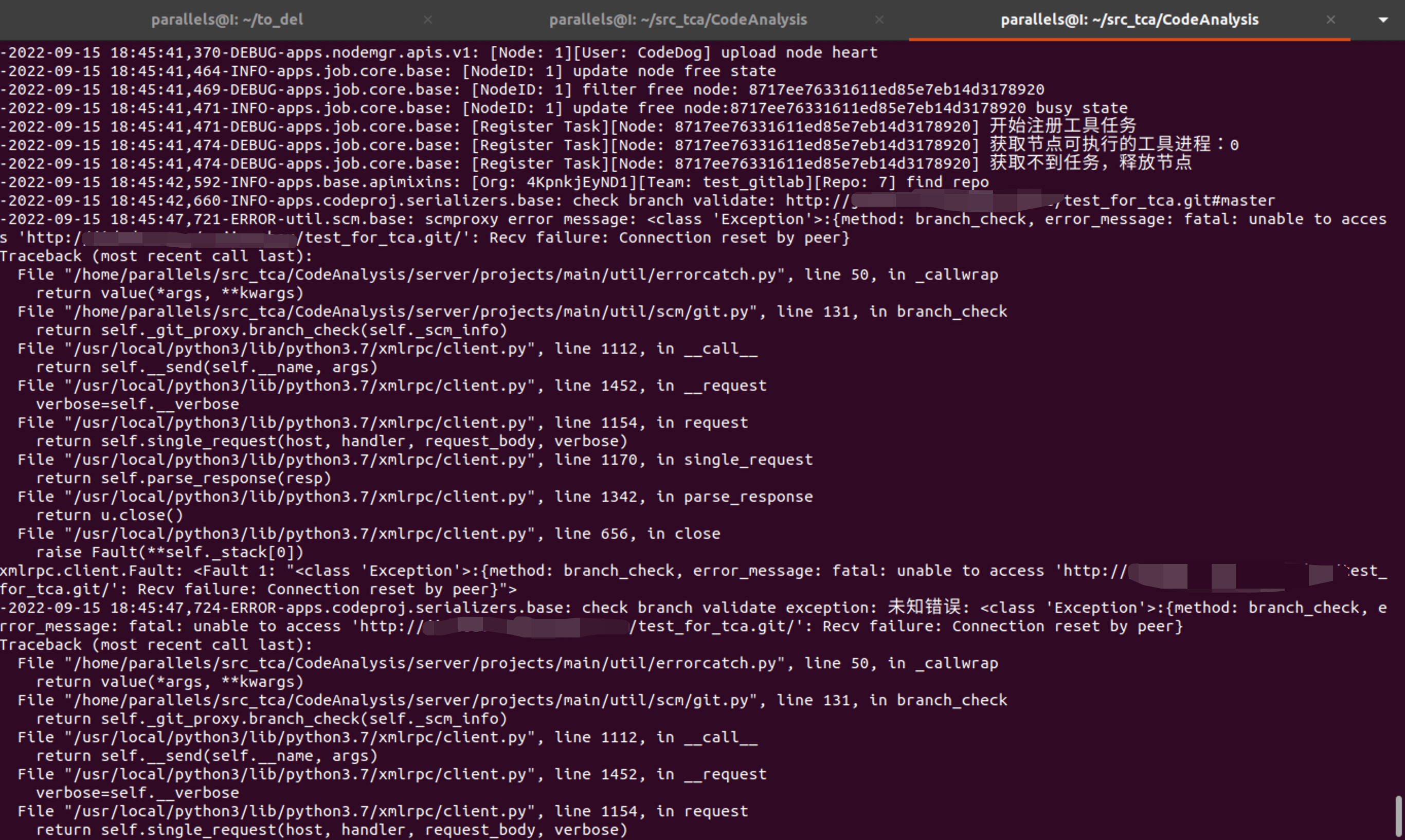Viewport: 1405px width, 840px height.
Task: Click the second errorcatch.py line 50 entry
Action: pos(508,663)
